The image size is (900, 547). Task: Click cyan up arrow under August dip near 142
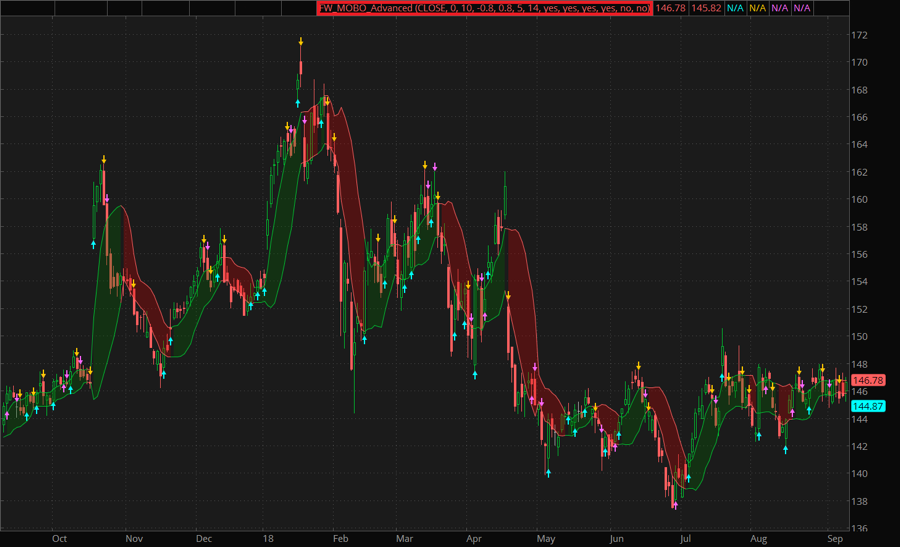(x=786, y=449)
